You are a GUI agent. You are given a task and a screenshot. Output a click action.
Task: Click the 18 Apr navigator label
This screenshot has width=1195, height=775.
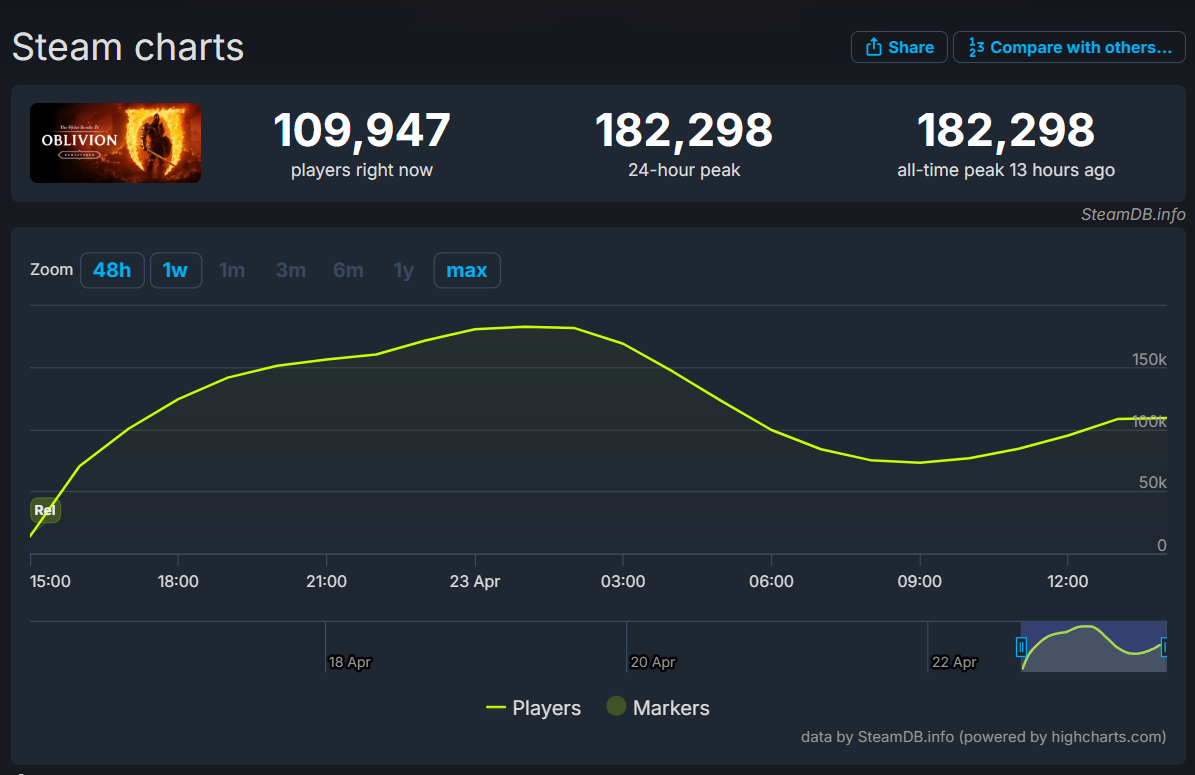tap(350, 662)
